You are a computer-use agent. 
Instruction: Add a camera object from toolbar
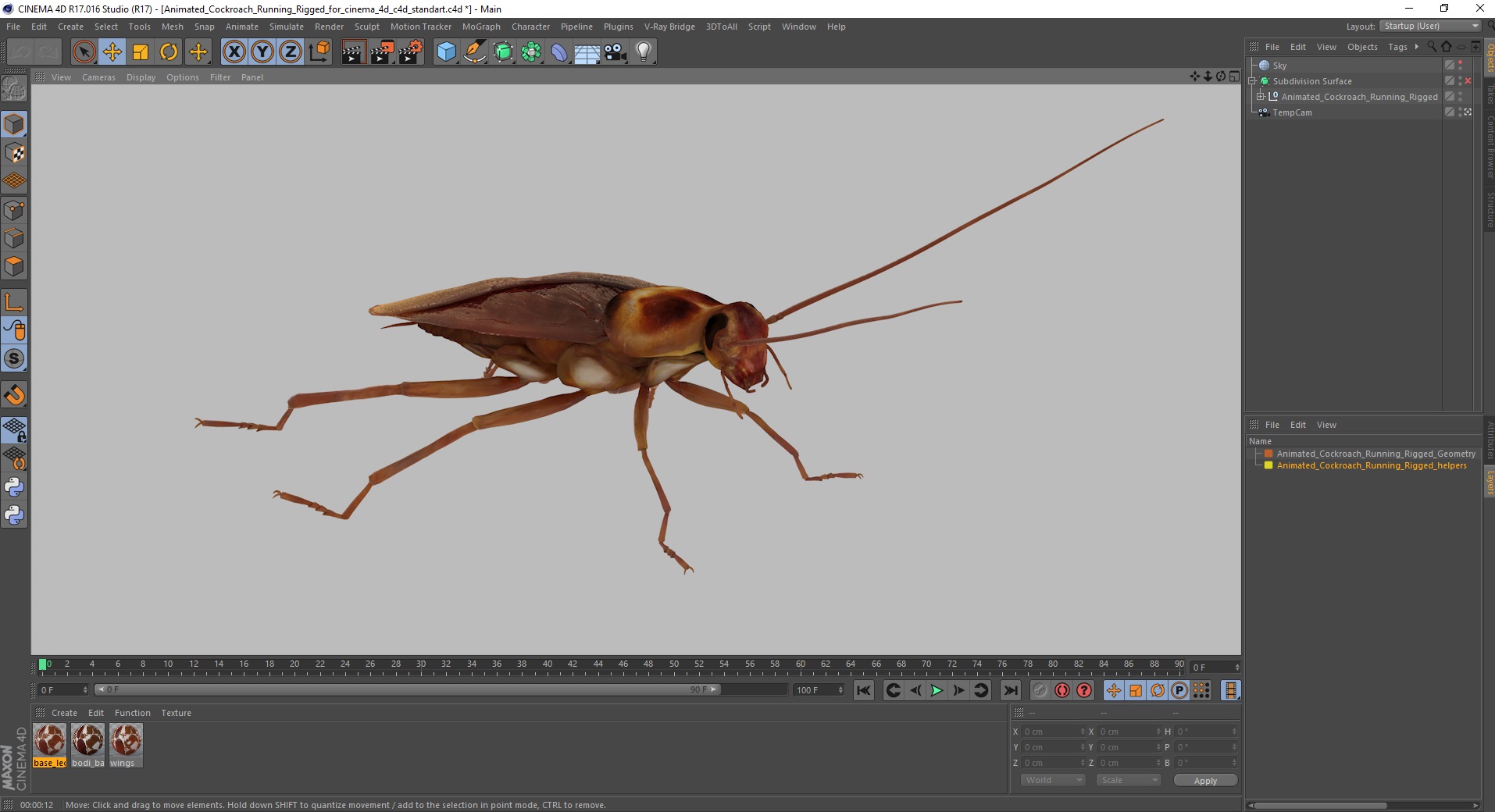click(615, 52)
